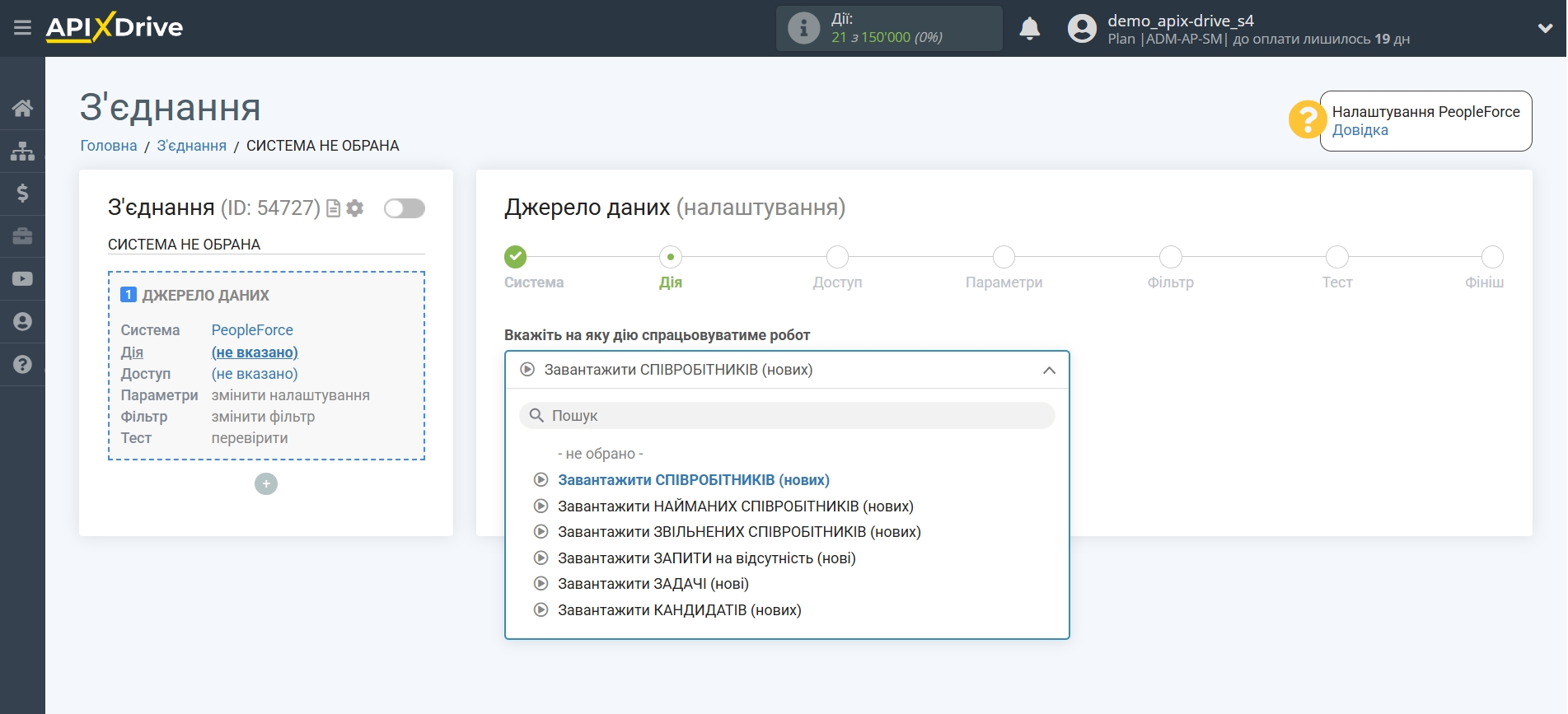Click the search magnifier icon

(x=536, y=415)
